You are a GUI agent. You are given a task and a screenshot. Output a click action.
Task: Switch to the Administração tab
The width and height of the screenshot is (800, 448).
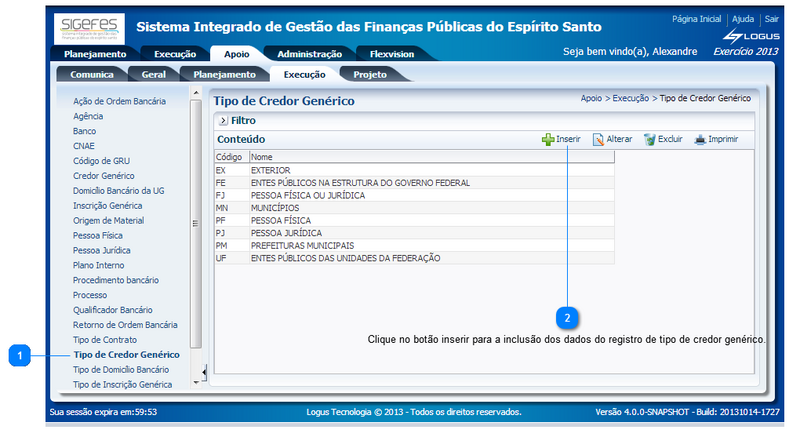pyautogui.click(x=309, y=54)
